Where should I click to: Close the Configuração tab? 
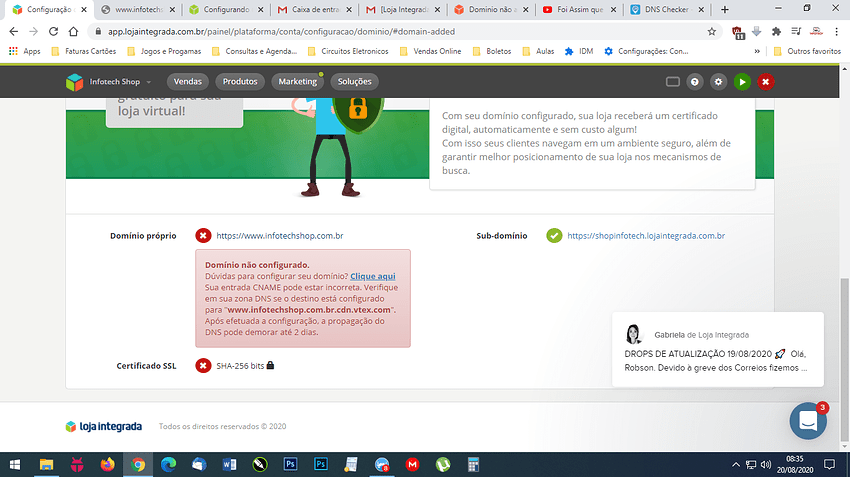coord(84,9)
